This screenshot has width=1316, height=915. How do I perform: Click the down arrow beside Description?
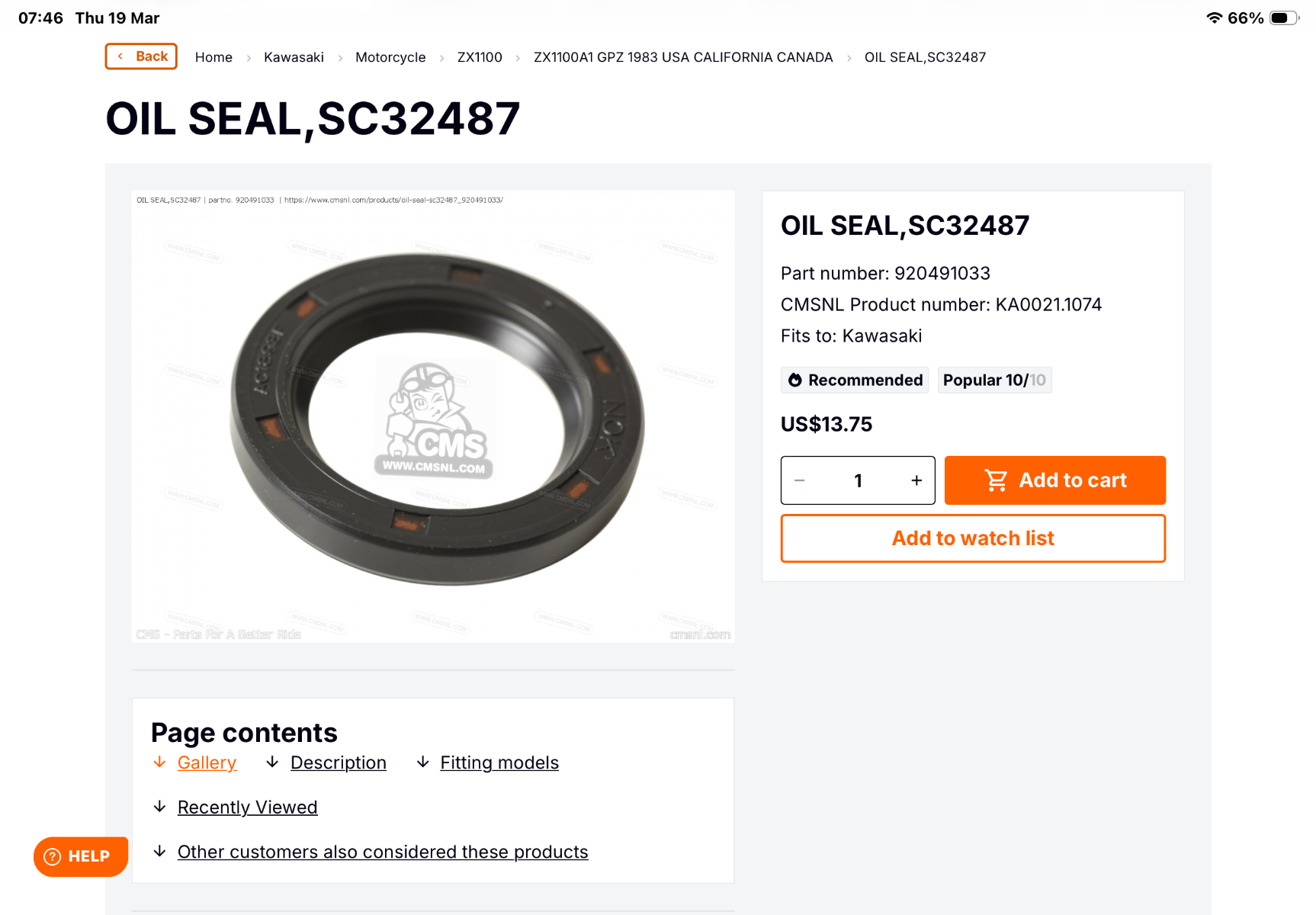click(x=272, y=762)
